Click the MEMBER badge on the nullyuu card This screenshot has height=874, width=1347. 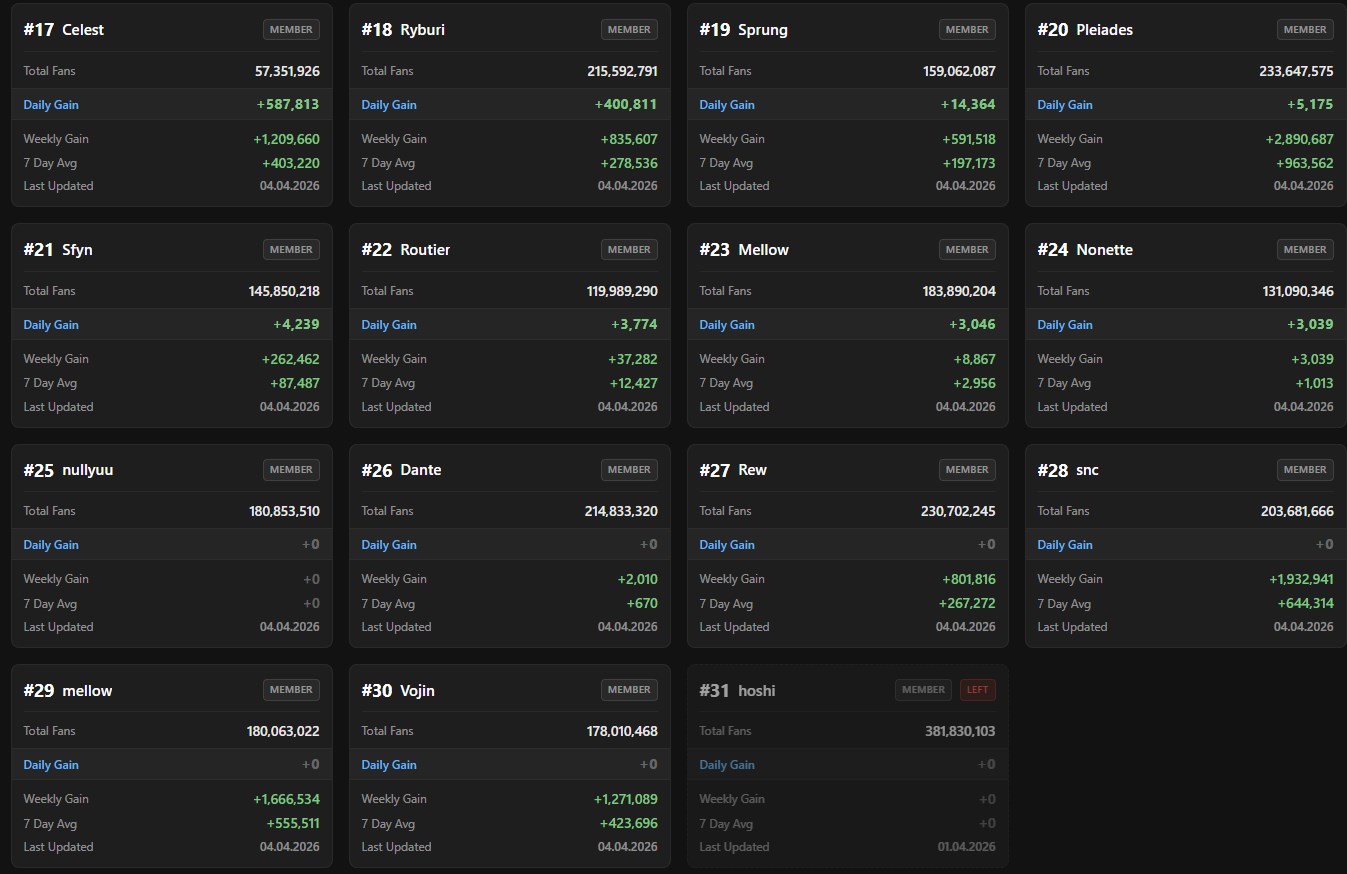pos(292,469)
